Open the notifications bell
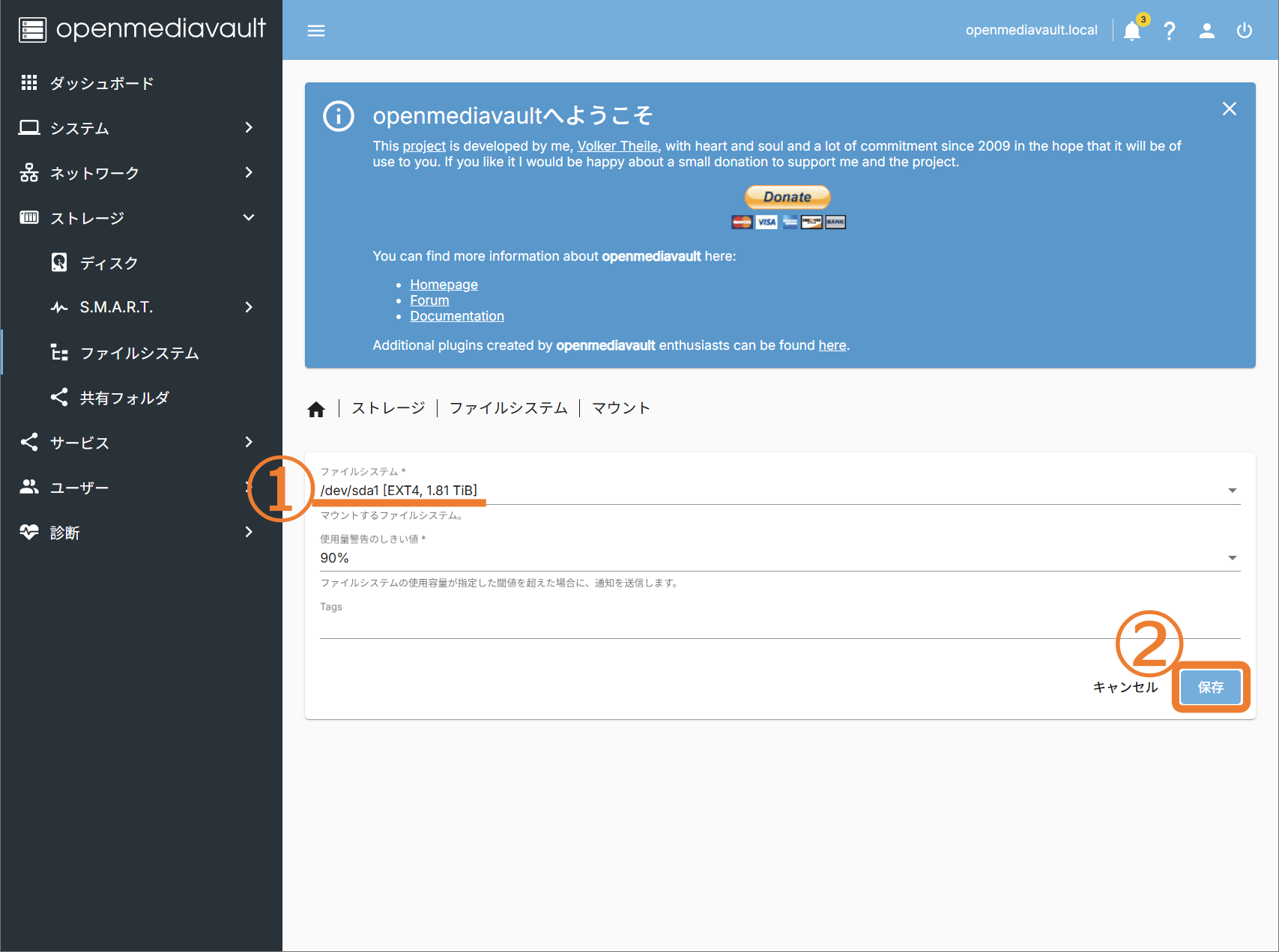The width and height of the screenshot is (1279, 952). pos(1132,31)
